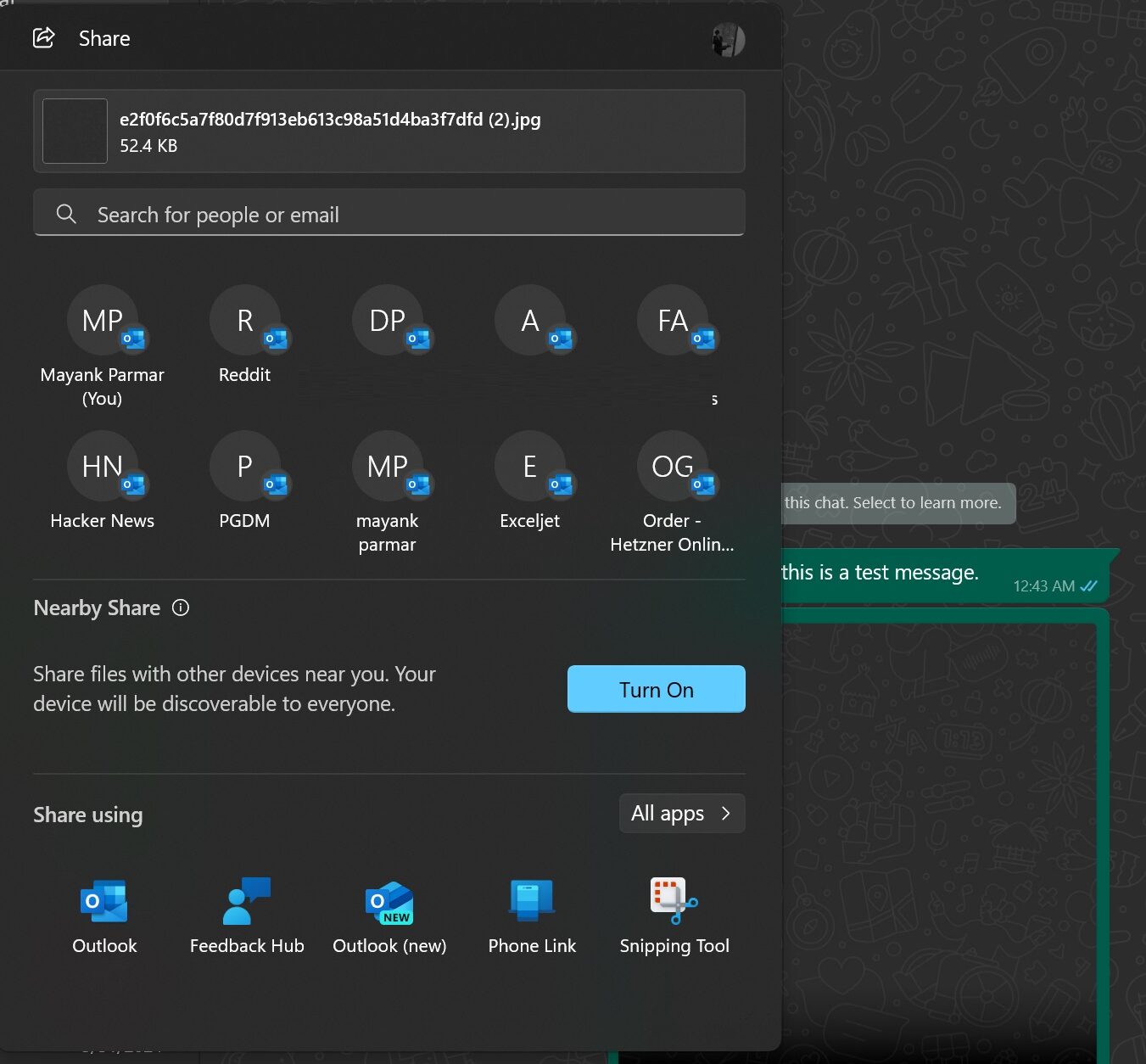Click the shared jpg file thumbnail
1146x1064 pixels.
point(75,132)
